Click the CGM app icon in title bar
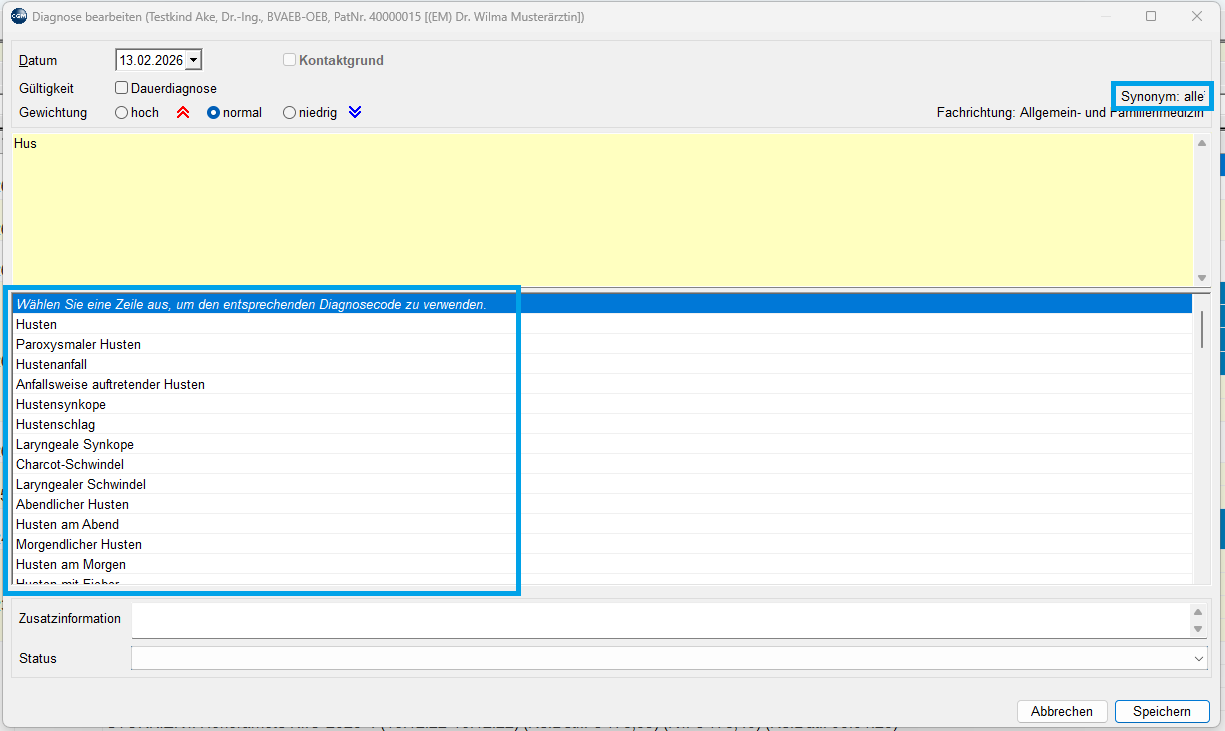This screenshot has width=1225, height=731. (18, 16)
